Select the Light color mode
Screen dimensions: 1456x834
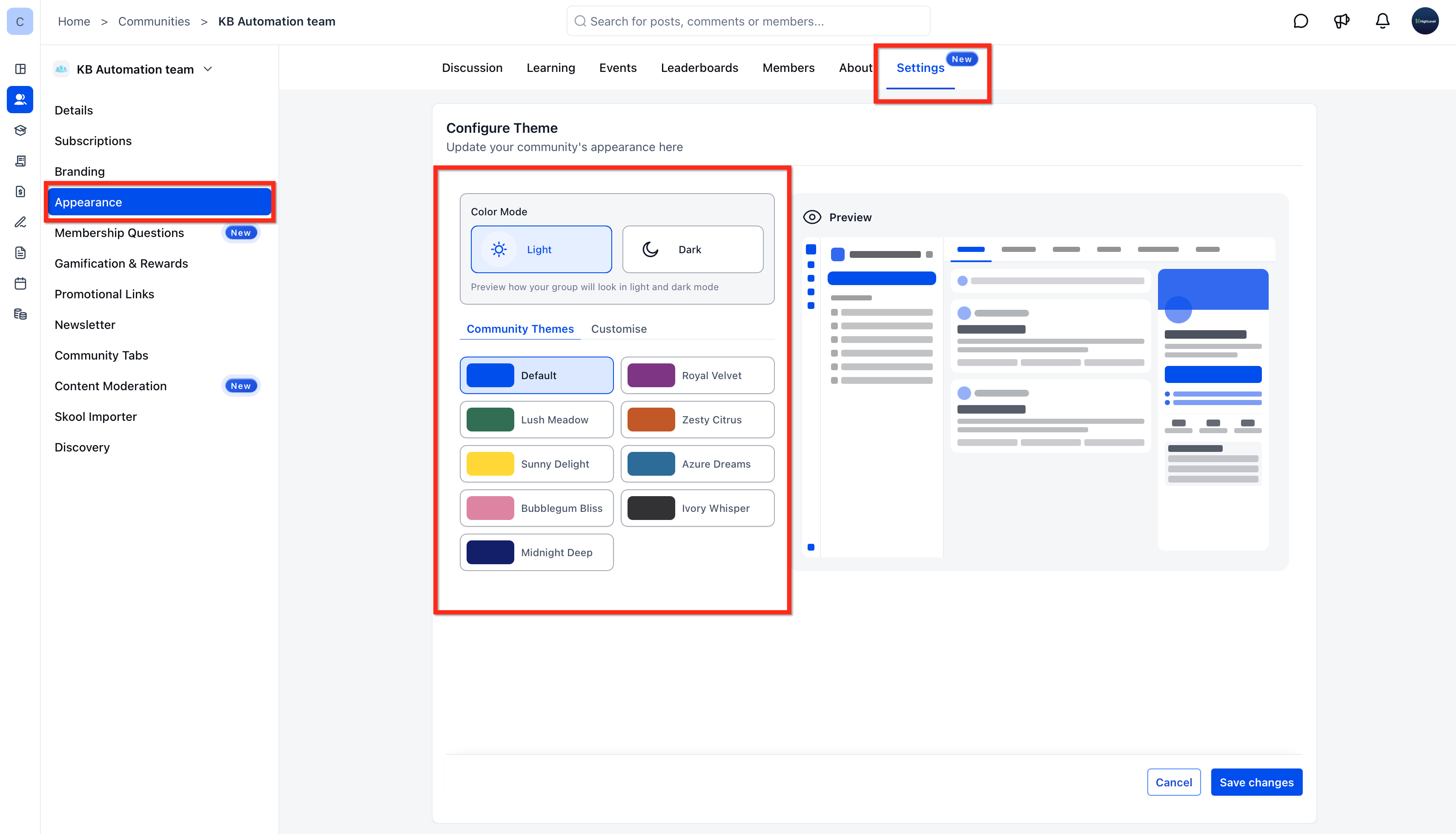541,249
